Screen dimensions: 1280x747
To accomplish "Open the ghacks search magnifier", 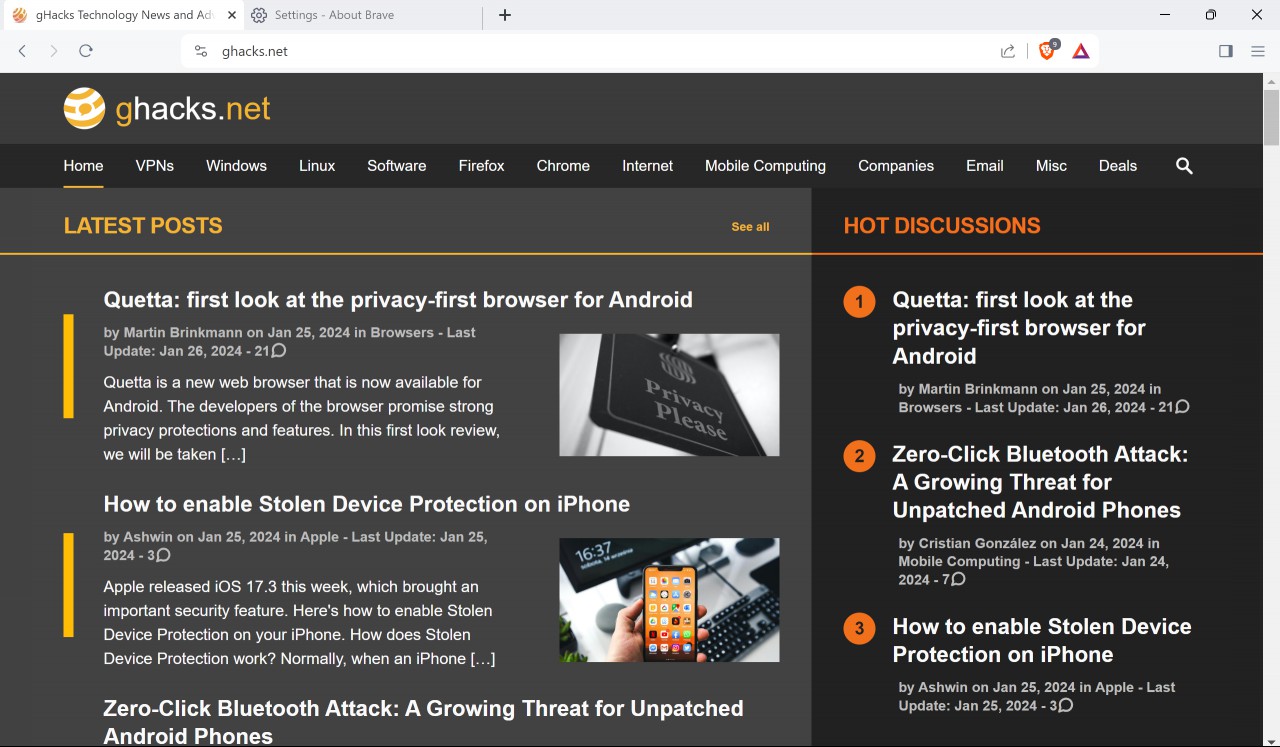I will 1184,166.
